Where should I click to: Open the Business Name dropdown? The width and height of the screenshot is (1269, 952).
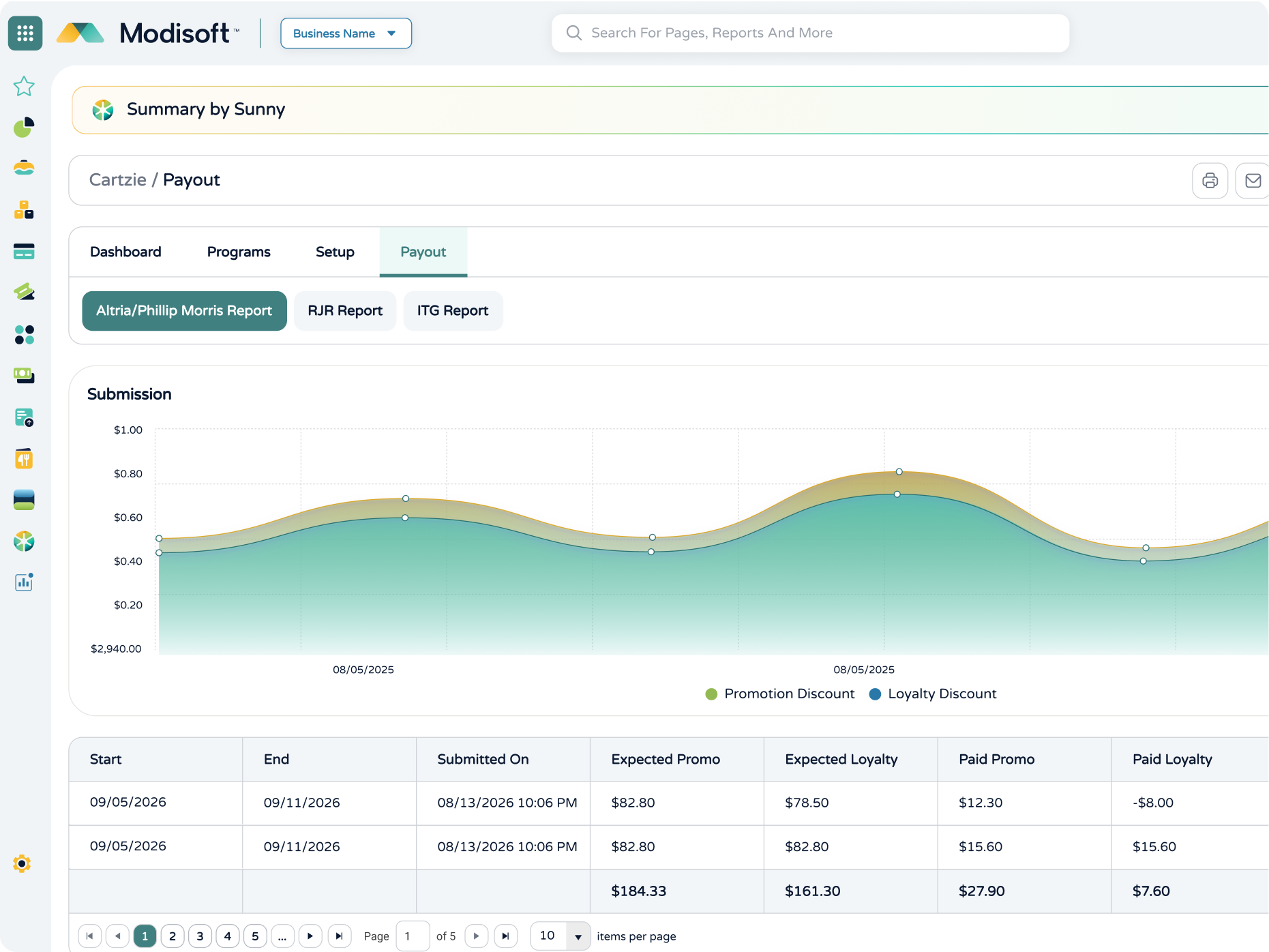pyautogui.click(x=346, y=33)
